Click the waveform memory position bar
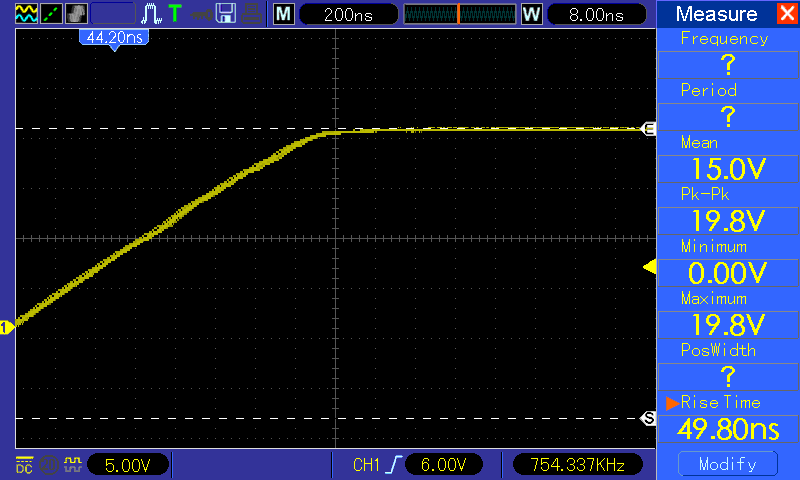 click(x=460, y=14)
